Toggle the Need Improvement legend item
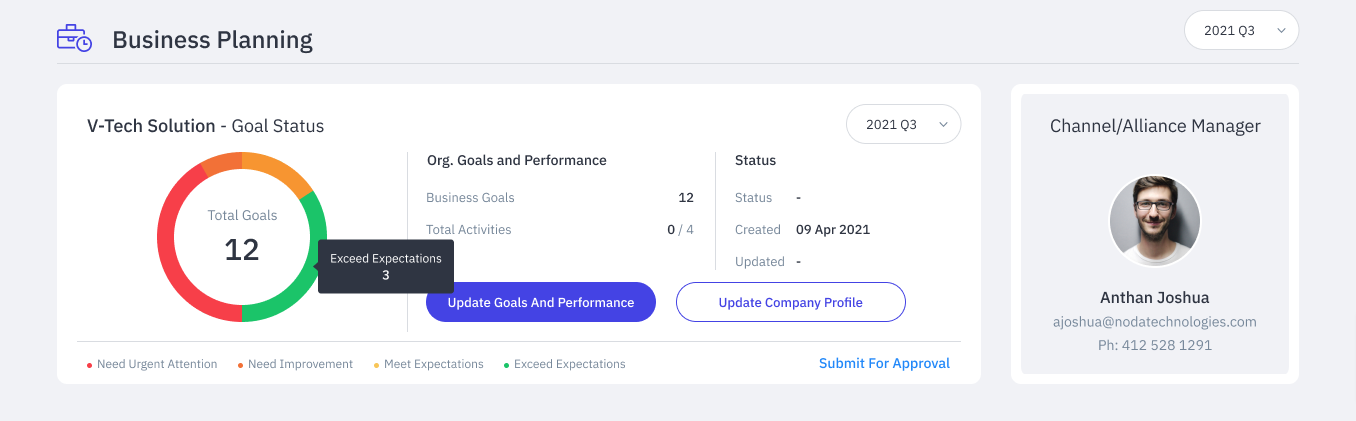 [295, 364]
